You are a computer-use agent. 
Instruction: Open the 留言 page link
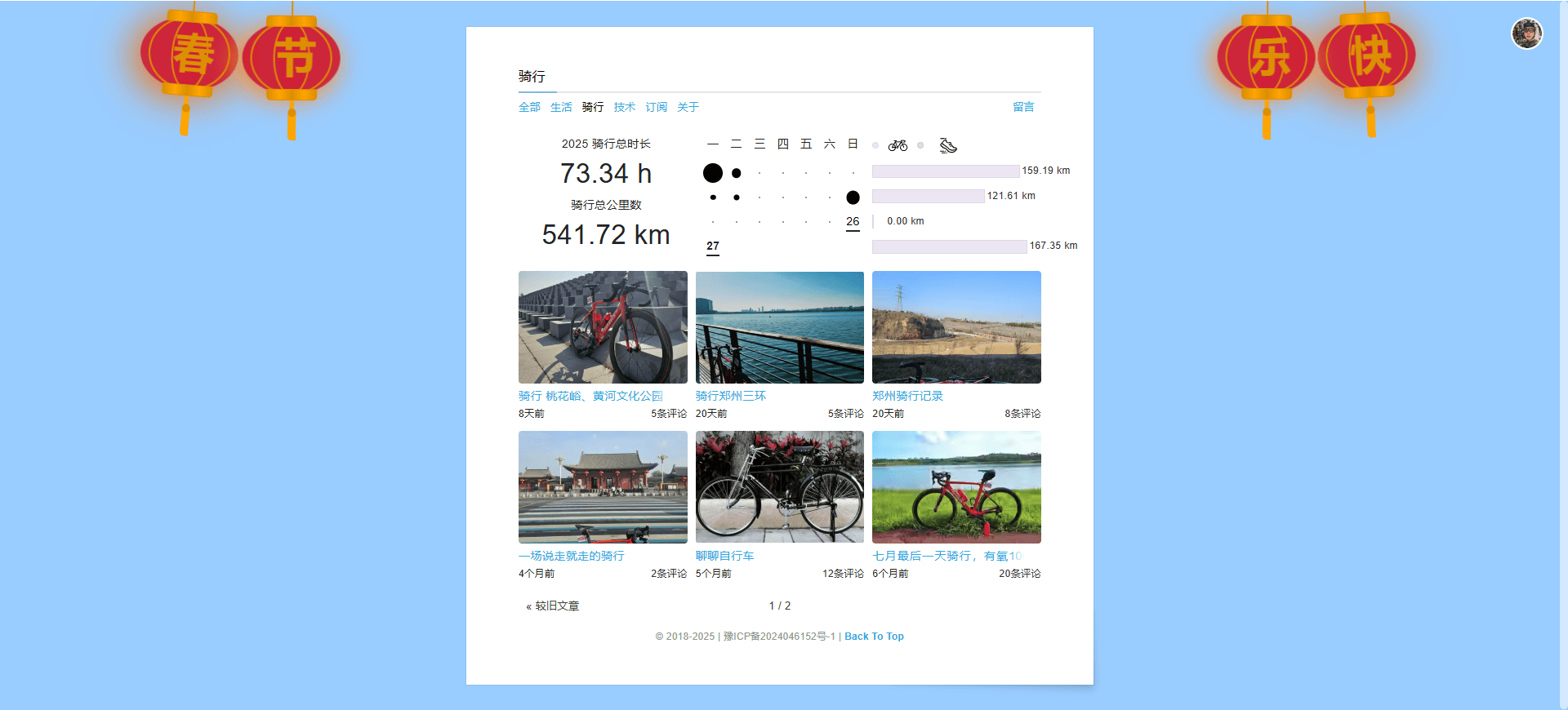click(x=1023, y=107)
